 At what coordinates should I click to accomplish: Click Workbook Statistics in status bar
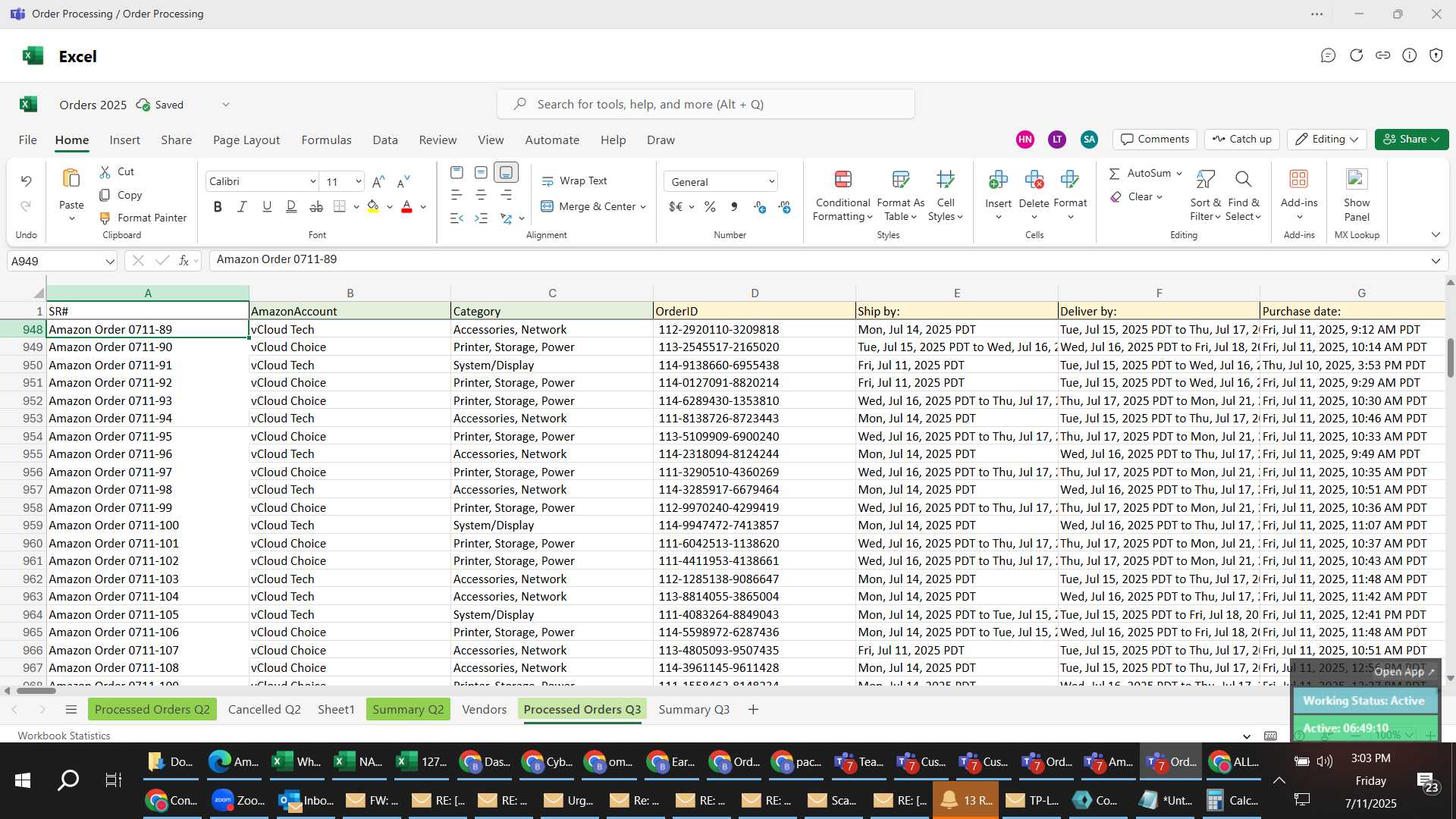pyautogui.click(x=64, y=736)
